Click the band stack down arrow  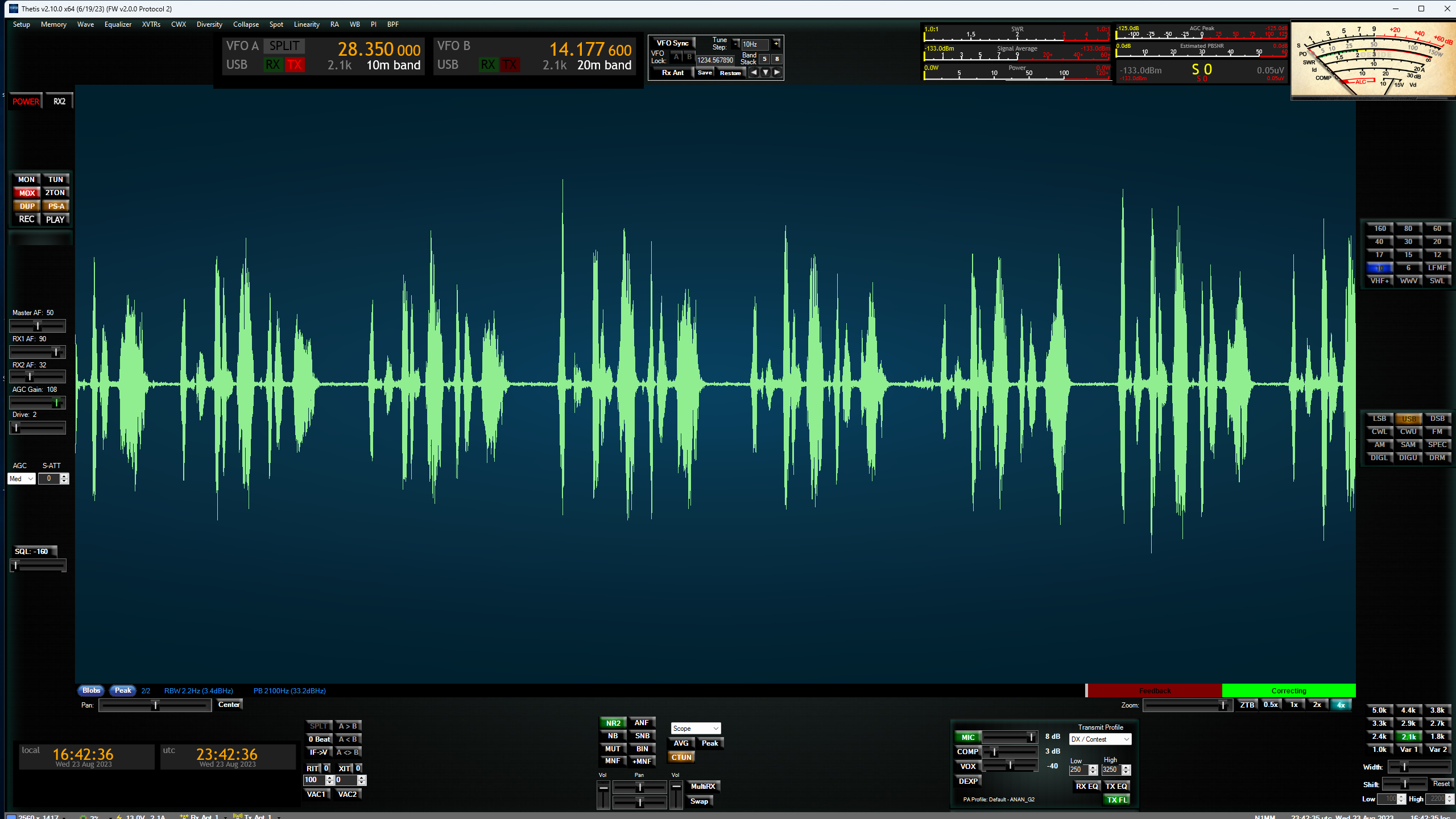click(x=766, y=72)
